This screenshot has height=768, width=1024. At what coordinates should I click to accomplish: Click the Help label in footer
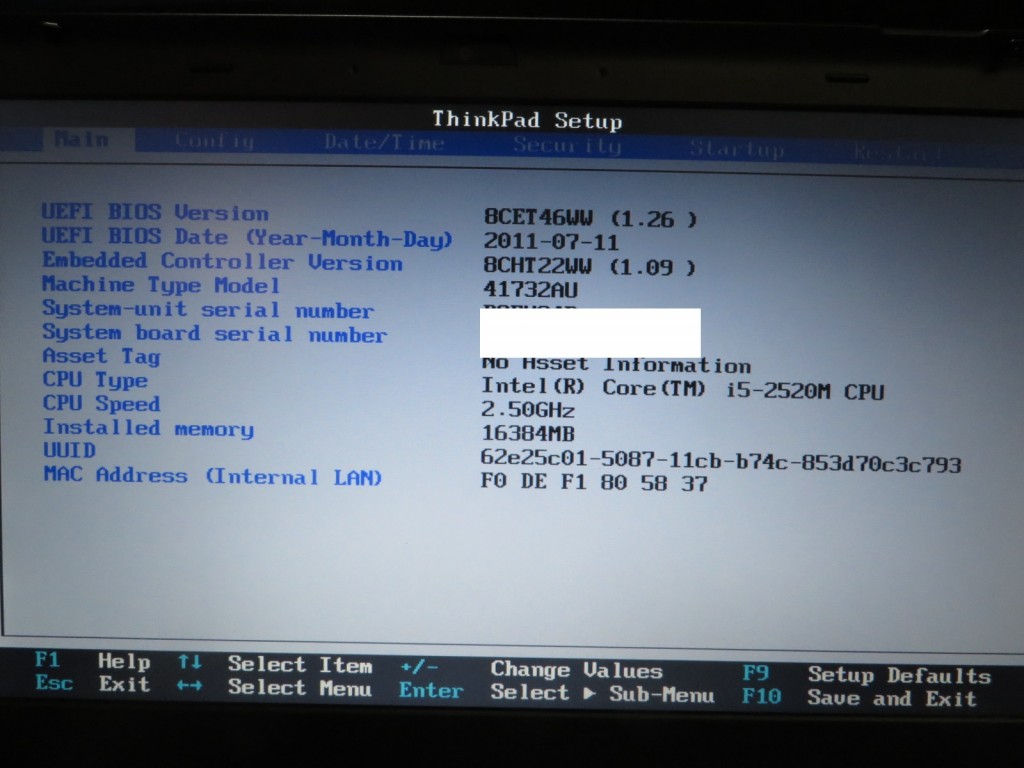click(x=124, y=662)
